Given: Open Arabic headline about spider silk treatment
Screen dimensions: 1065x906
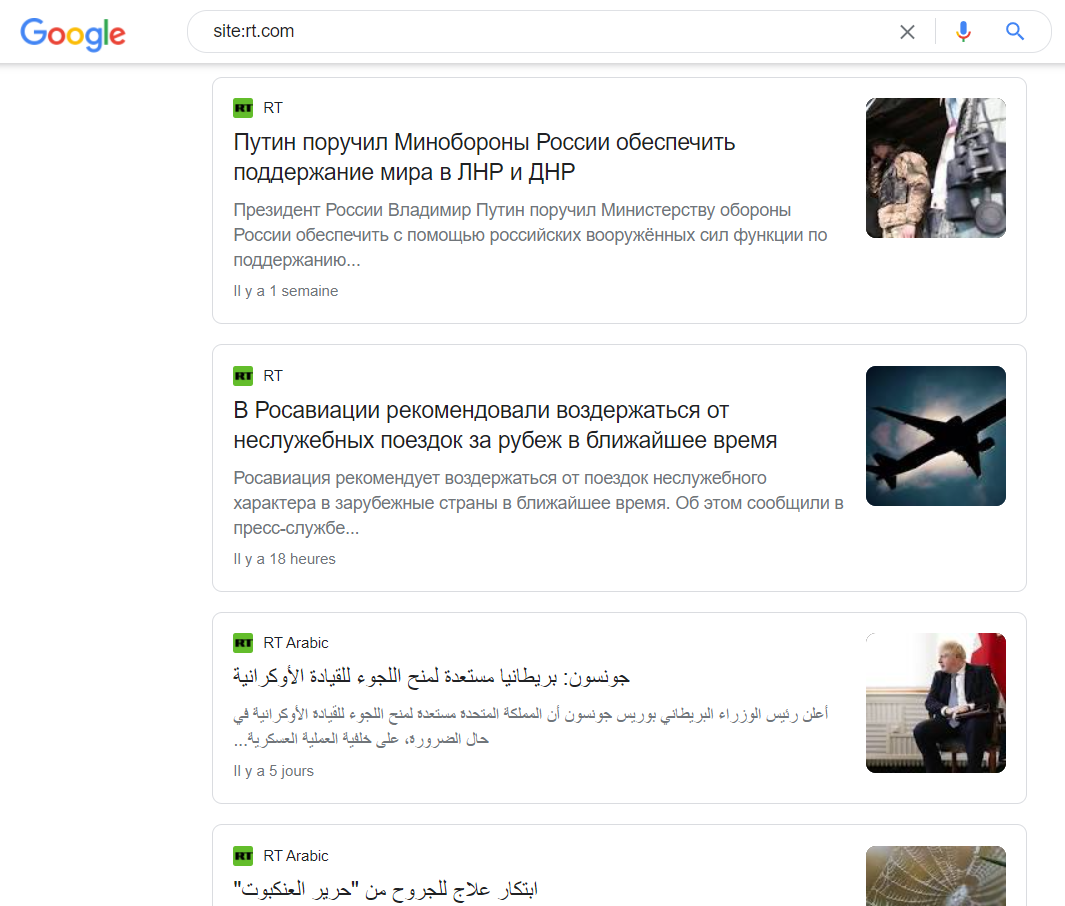Looking at the screenshot, I should click(385, 888).
